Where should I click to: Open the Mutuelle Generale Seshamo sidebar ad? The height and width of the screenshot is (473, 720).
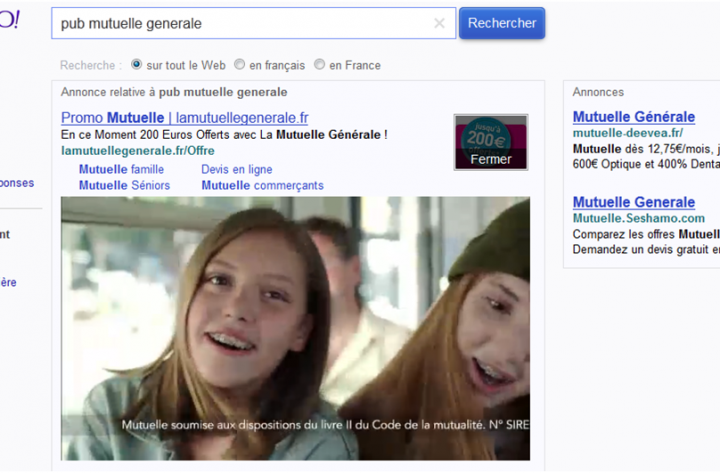[x=634, y=202]
